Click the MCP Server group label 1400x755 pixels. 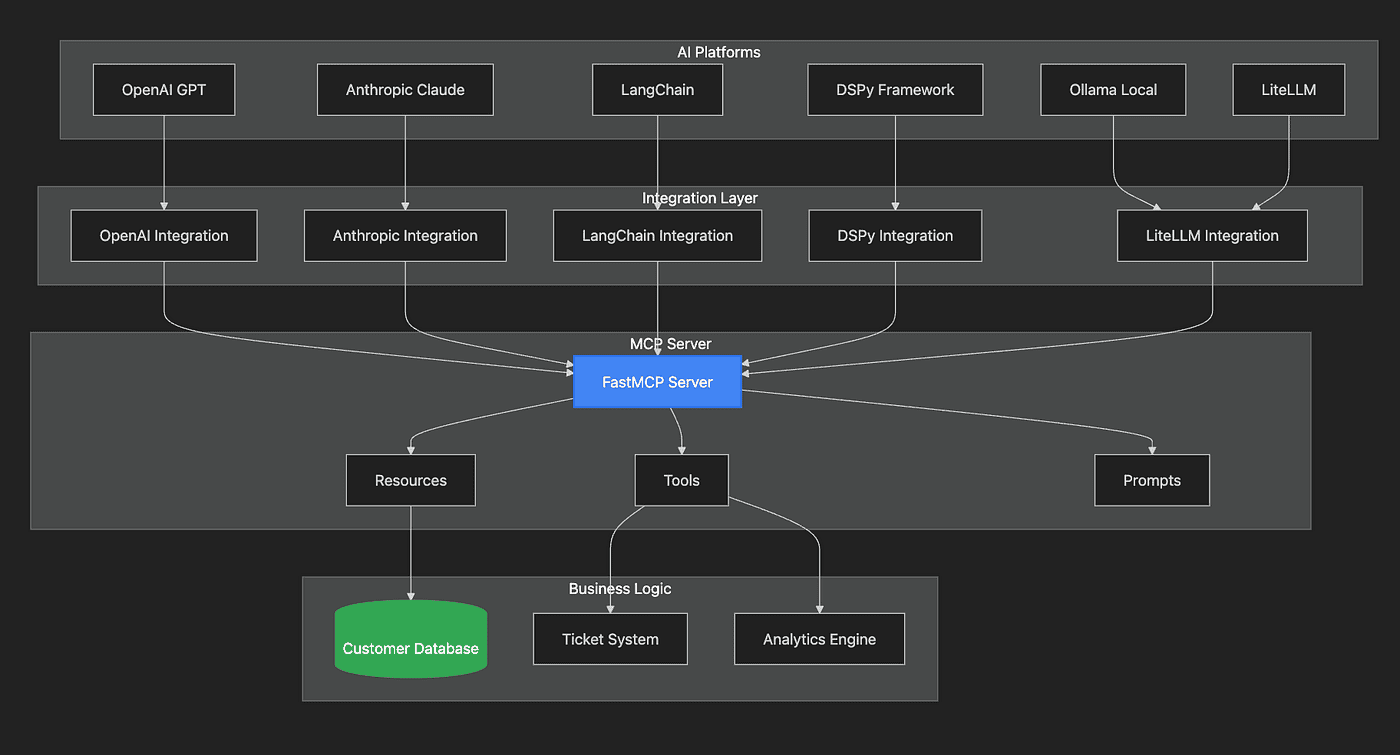[670, 344]
